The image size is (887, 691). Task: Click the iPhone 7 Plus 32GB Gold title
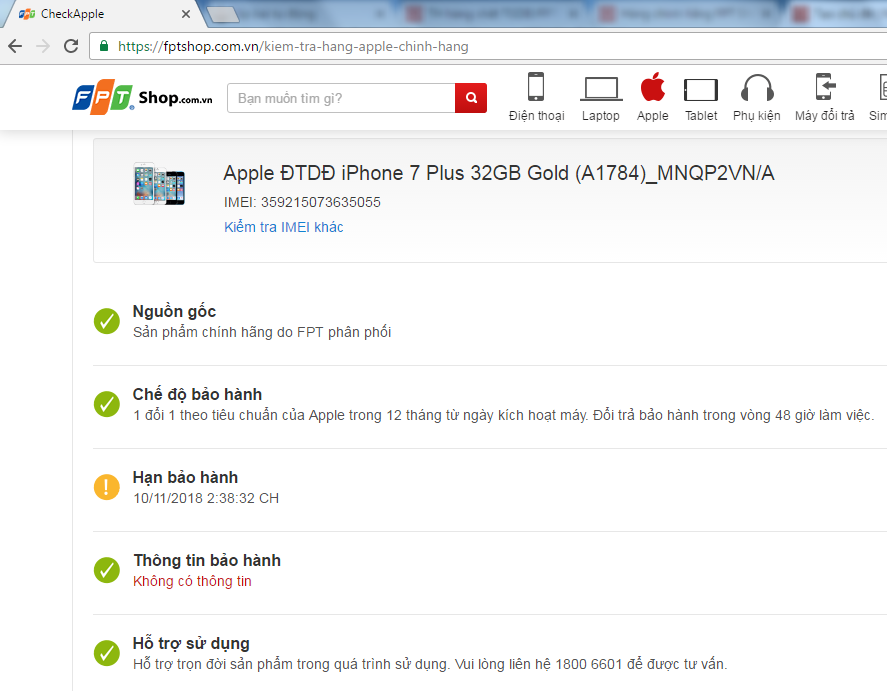click(498, 173)
